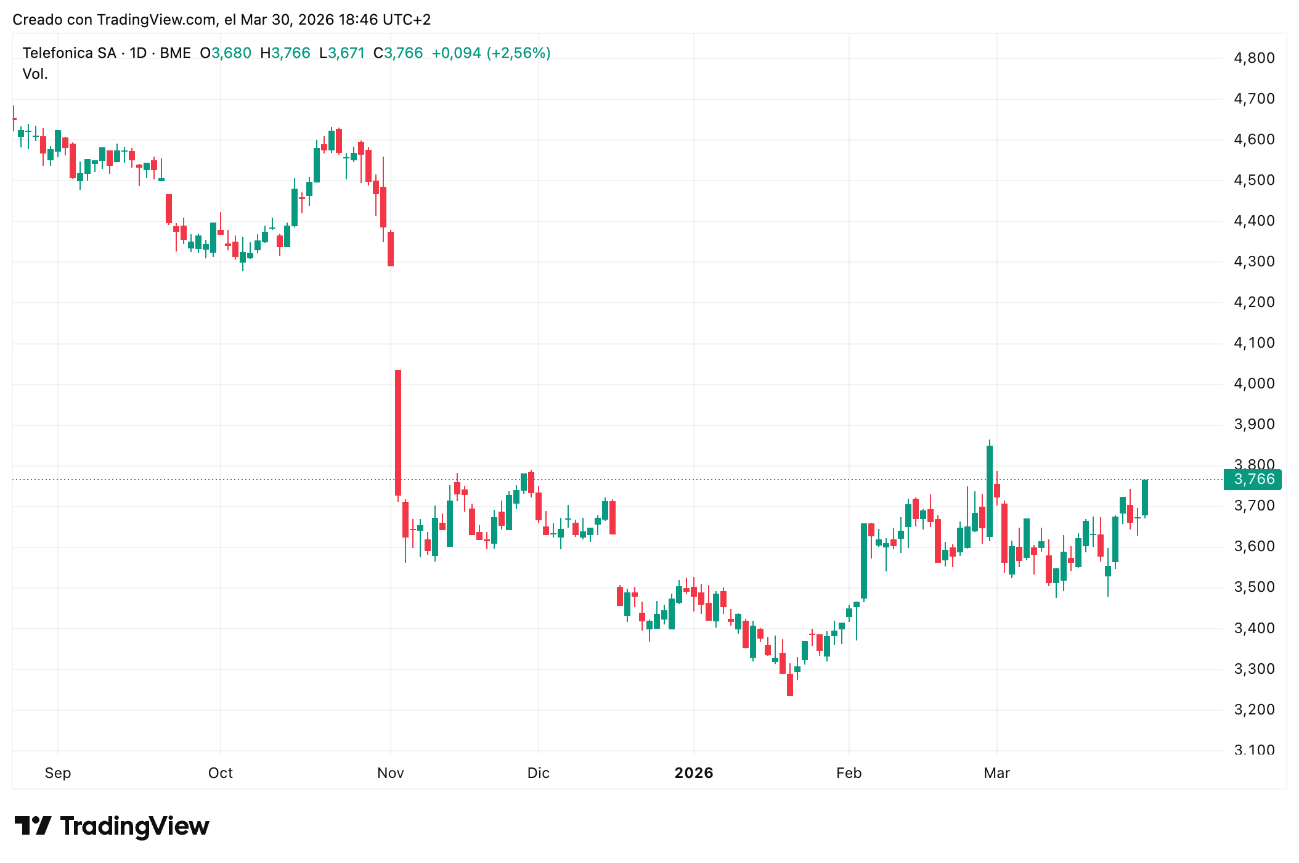Click the last green candle on the chart
This screenshot has width=1299, height=863.
point(1144,497)
